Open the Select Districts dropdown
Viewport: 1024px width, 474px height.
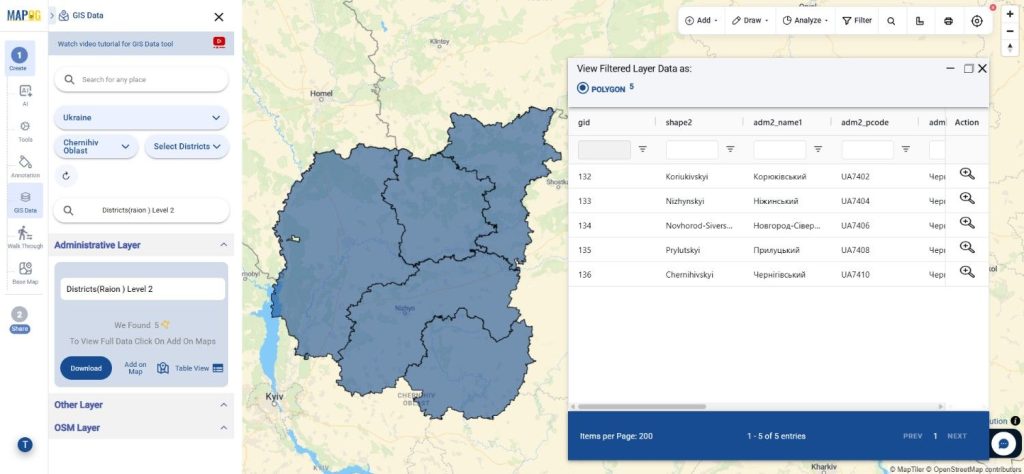[x=187, y=146]
